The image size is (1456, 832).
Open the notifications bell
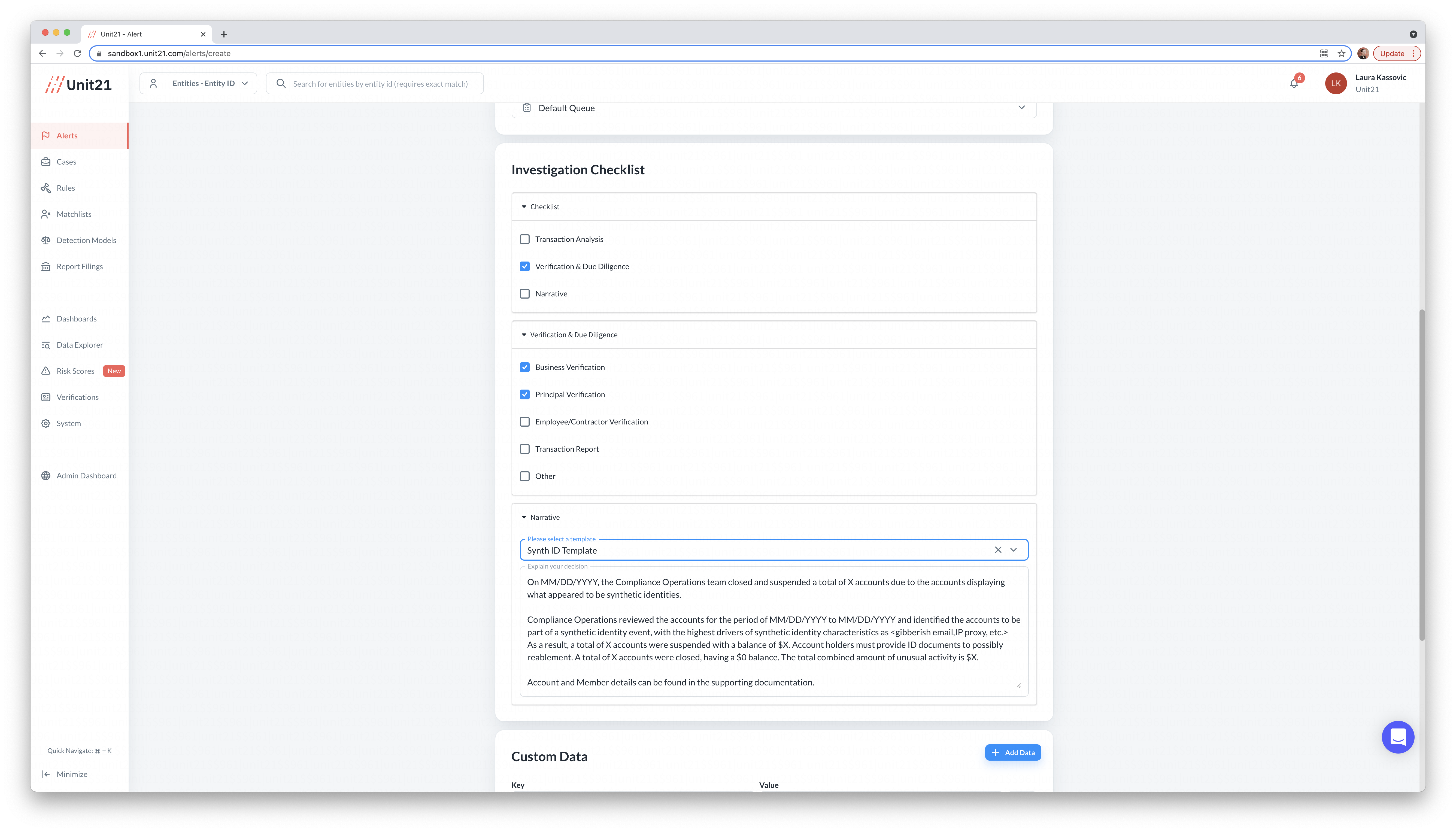click(1294, 83)
